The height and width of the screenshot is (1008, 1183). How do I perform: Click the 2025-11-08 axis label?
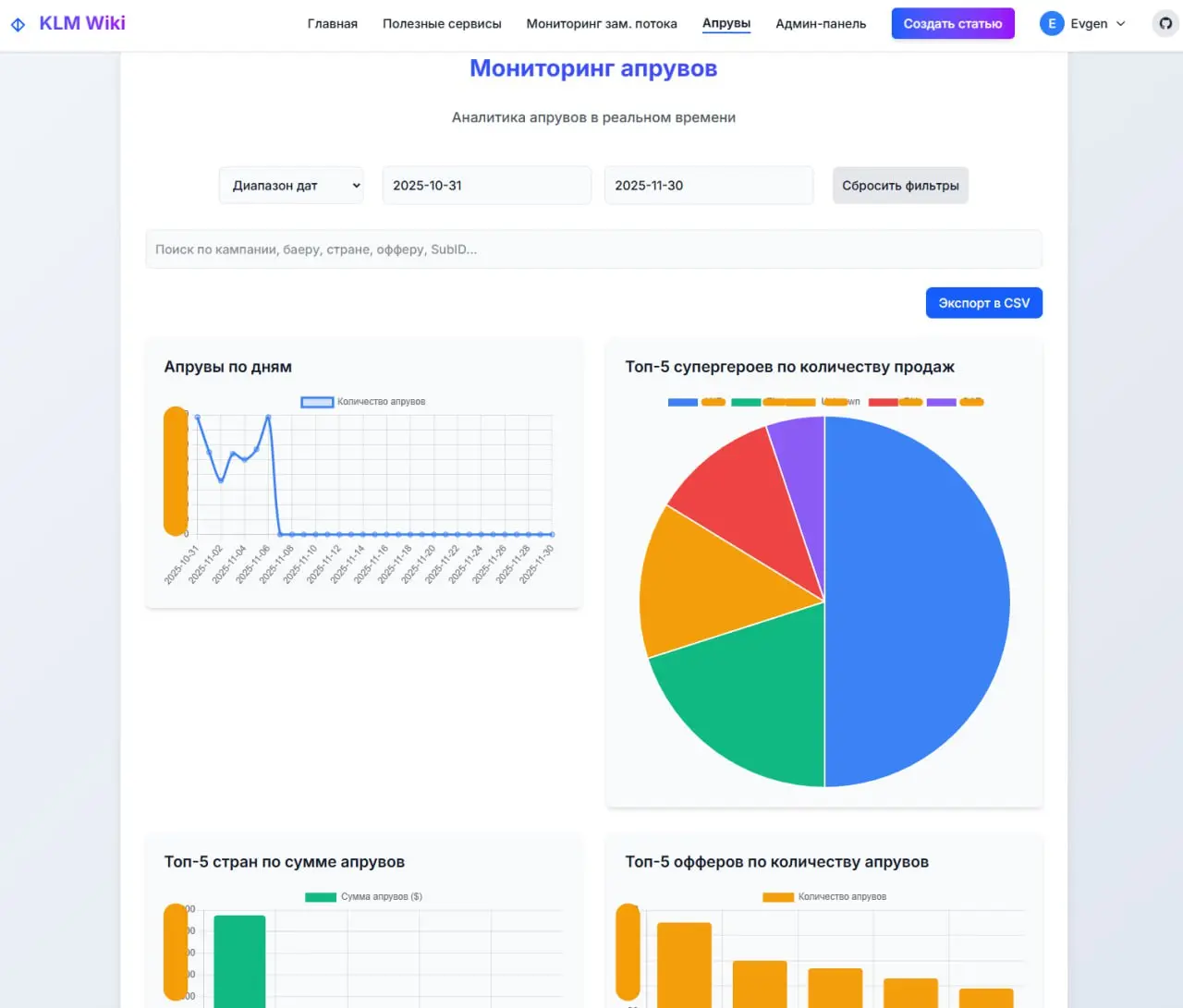pyautogui.click(x=276, y=564)
